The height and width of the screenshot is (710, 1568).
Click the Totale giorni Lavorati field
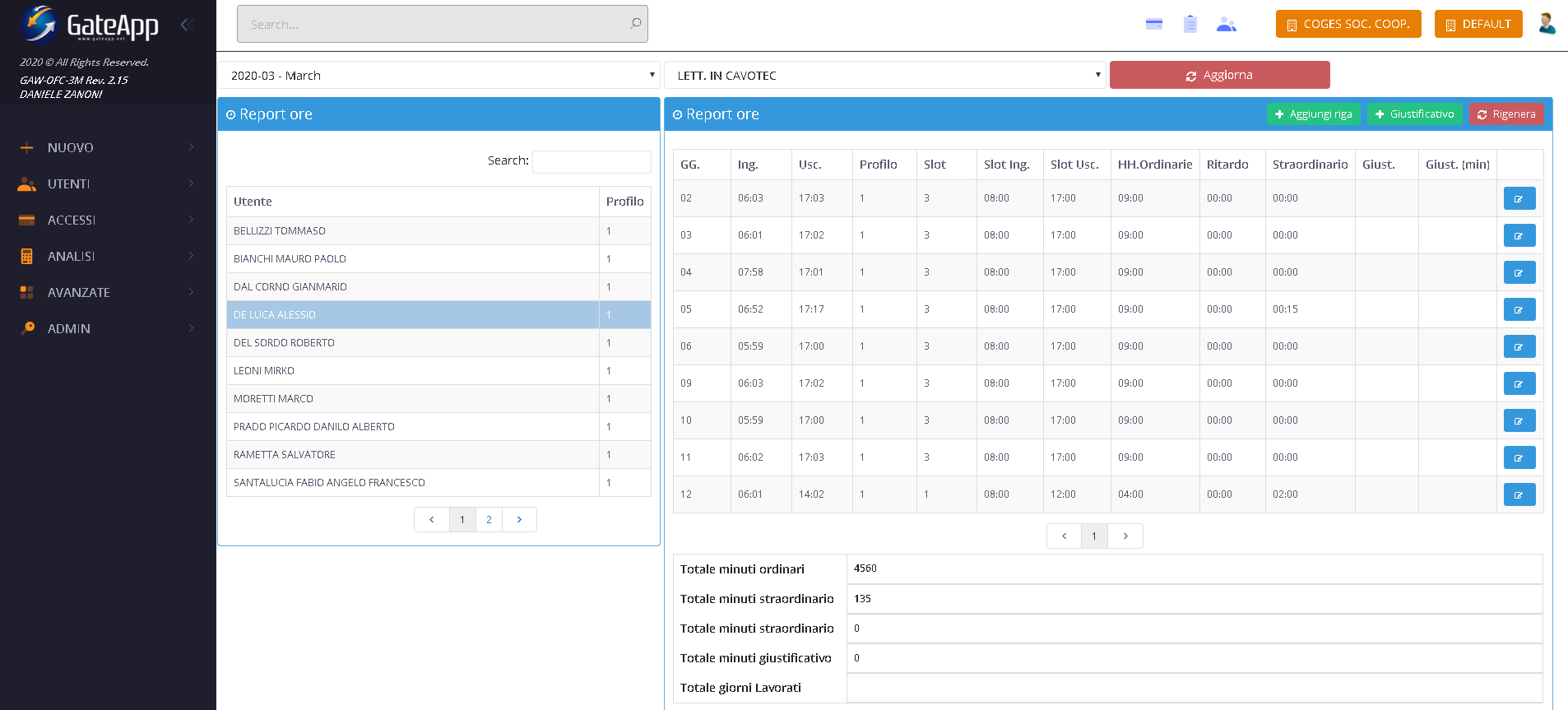coord(1195,688)
